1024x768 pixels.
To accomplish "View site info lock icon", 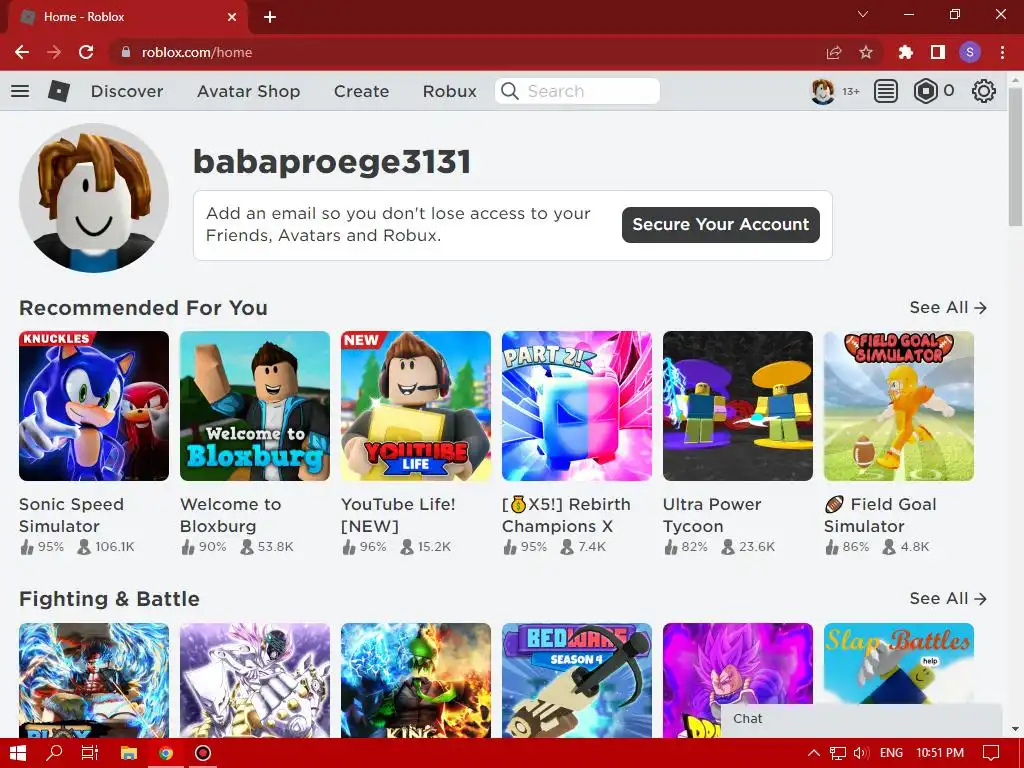I will coord(126,52).
